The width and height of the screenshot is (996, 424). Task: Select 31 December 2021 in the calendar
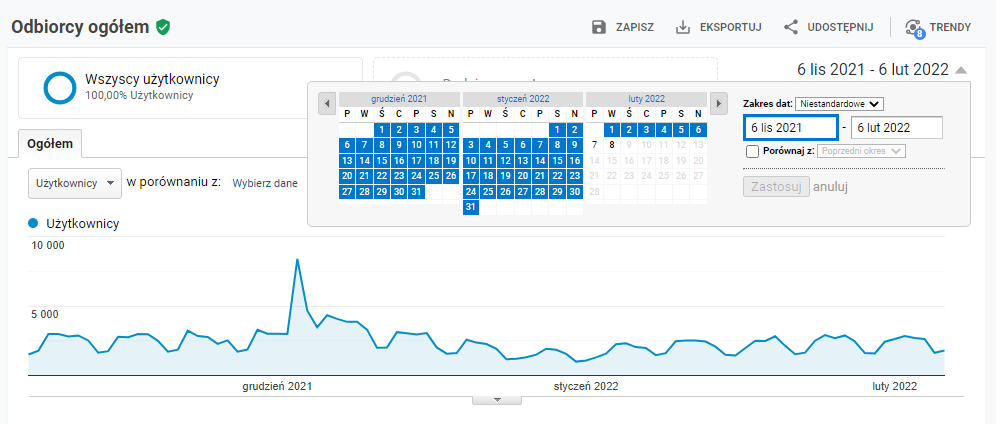tap(416, 192)
